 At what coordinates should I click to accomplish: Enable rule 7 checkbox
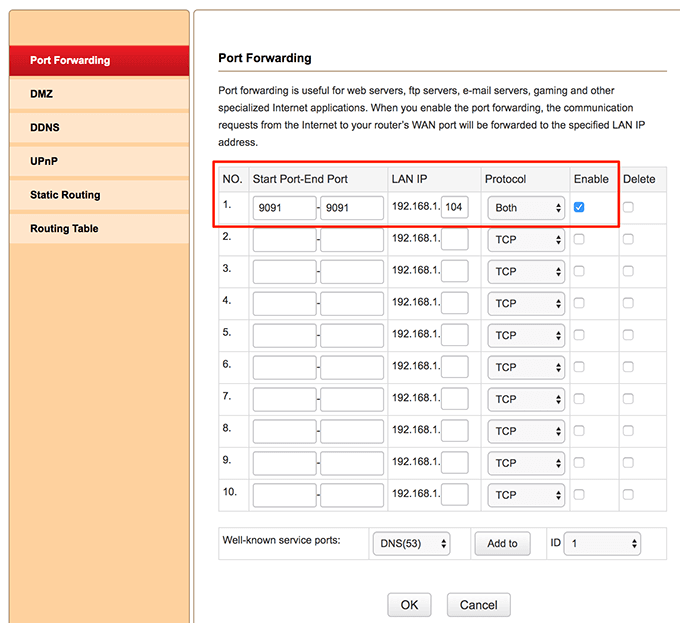coord(579,398)
